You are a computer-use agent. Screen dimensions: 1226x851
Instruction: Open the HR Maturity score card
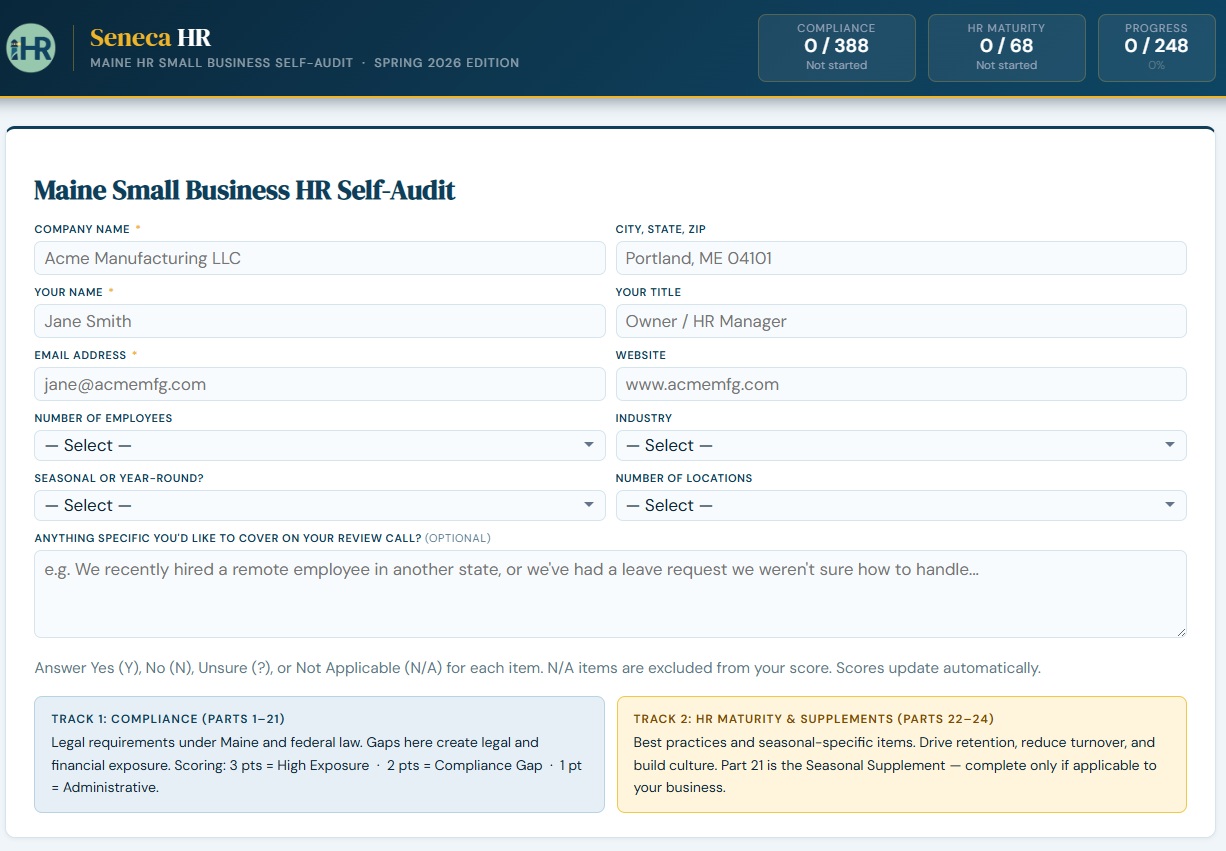pyautogui.click(x=1006, y=48)
